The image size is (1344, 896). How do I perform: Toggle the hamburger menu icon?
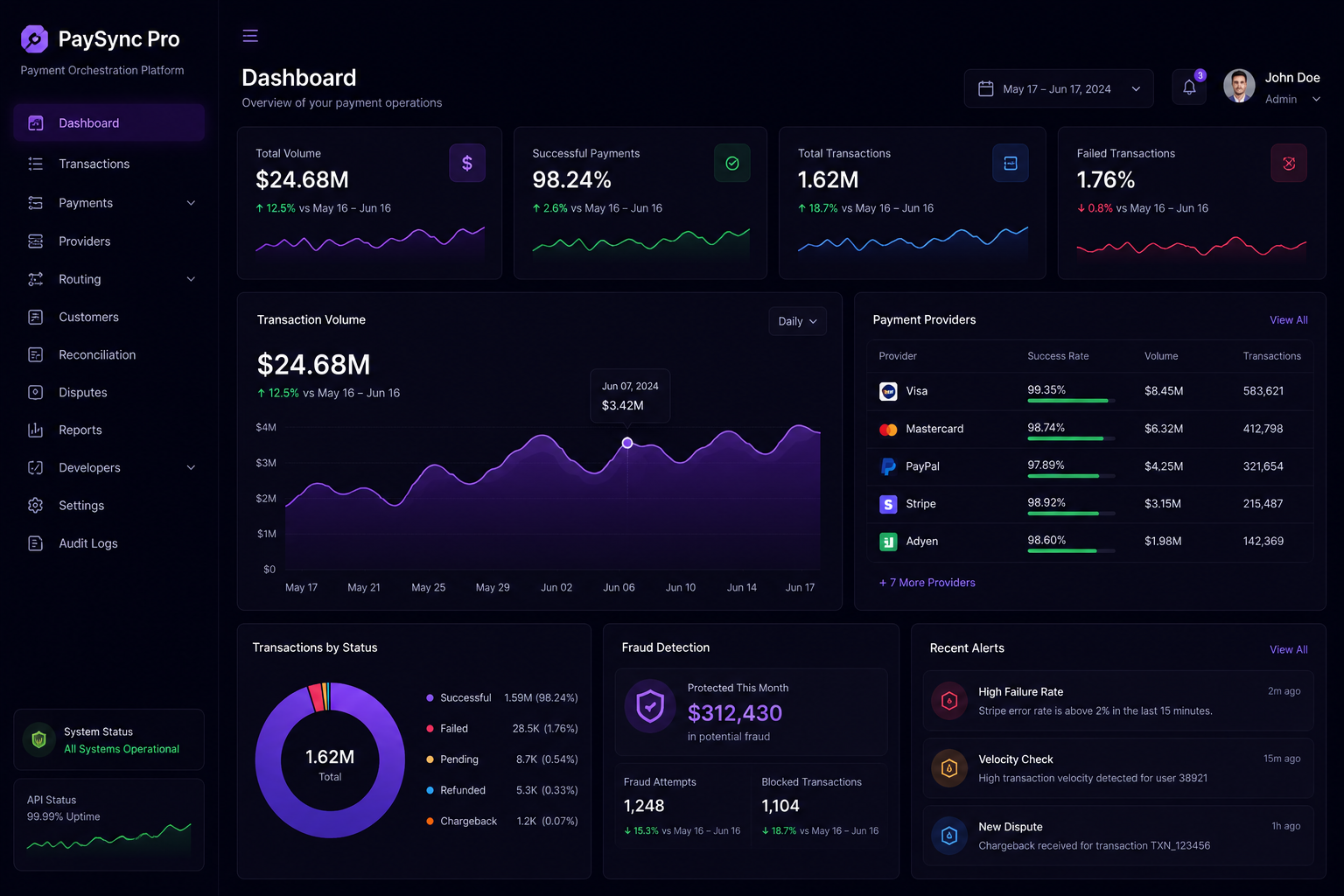click(250, 36)
